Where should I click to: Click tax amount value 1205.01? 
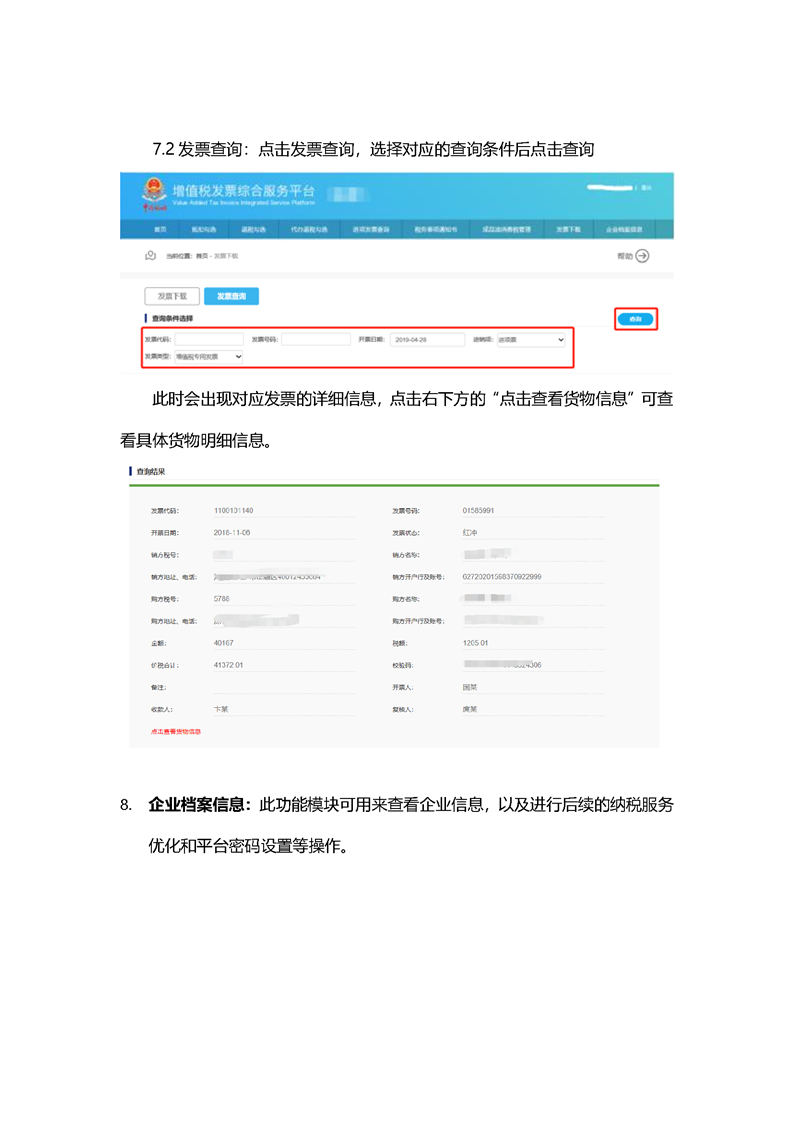click(x=475, y=643)
